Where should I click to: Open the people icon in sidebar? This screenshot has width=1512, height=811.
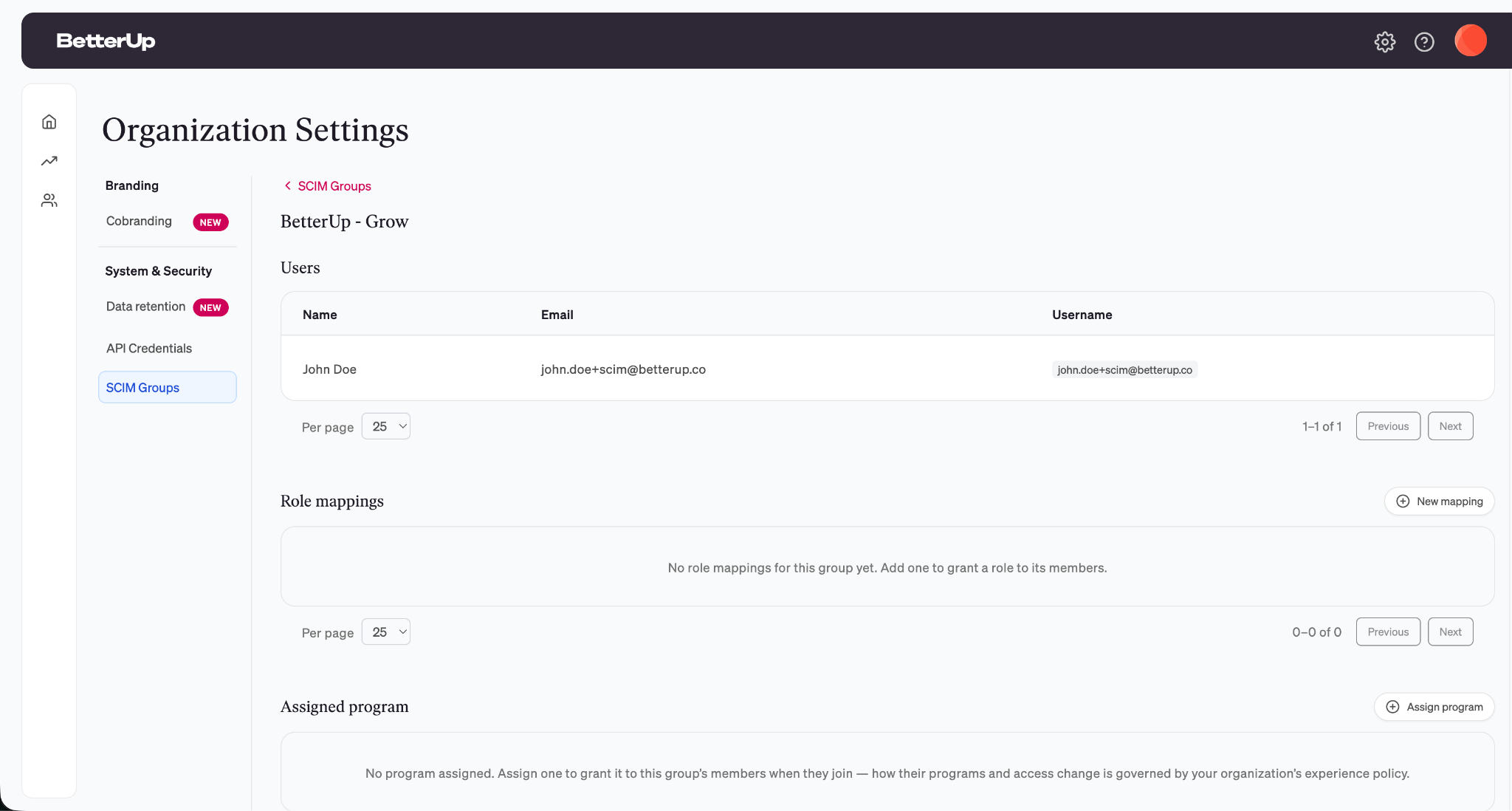49,200
